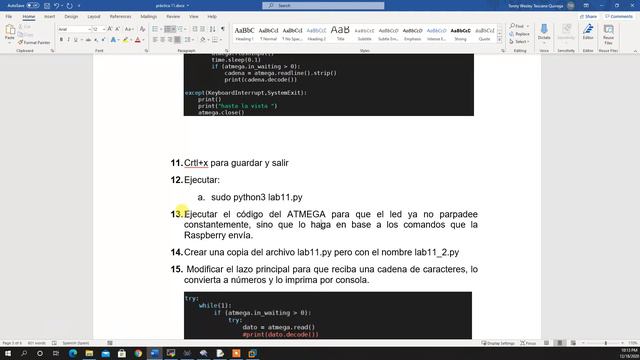
Task: Open the Editor pane
Action: (588, 31)
